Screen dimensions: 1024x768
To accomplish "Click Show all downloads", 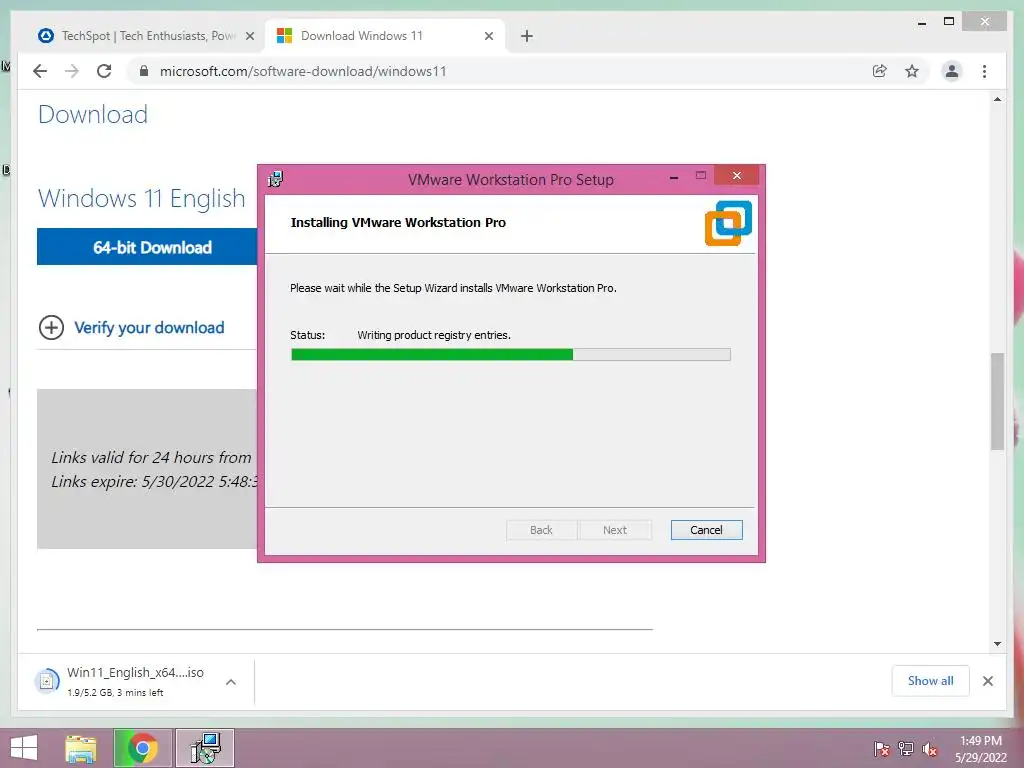I will [930, 680].
